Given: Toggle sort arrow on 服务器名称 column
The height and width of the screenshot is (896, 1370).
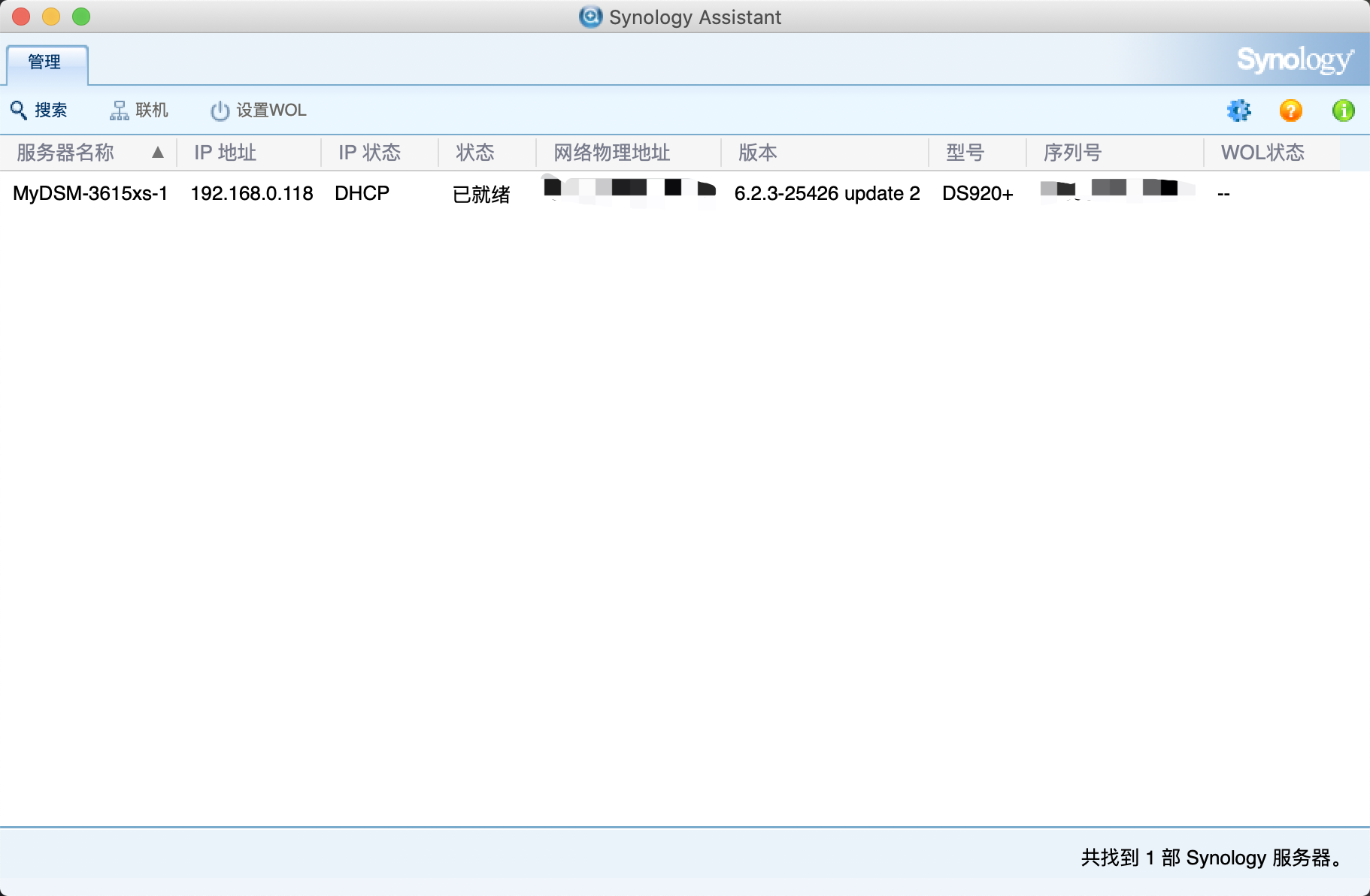Looking at the screenshot, I should (158, 153).
